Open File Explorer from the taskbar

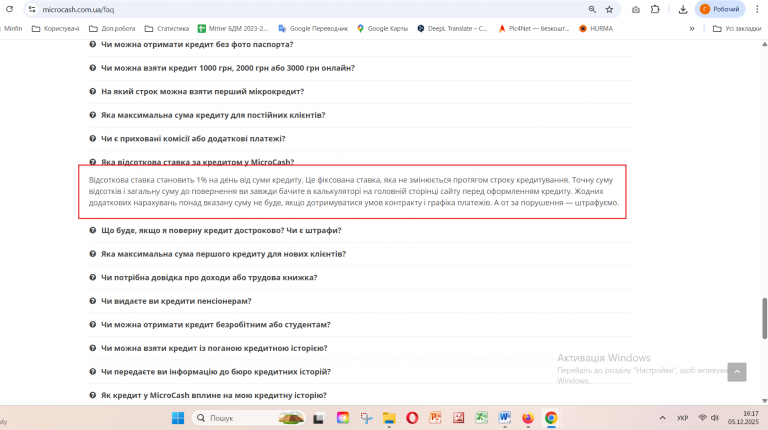pyautogui.click(x=389, y=418)
